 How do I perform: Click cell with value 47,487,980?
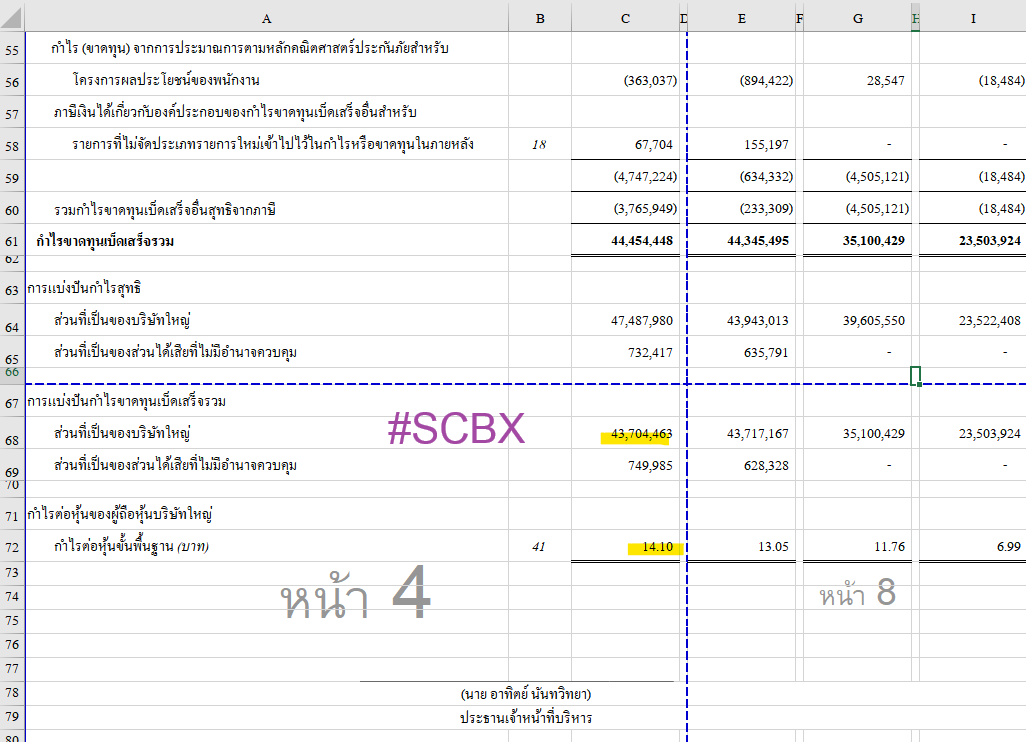(x=641, y=321)
